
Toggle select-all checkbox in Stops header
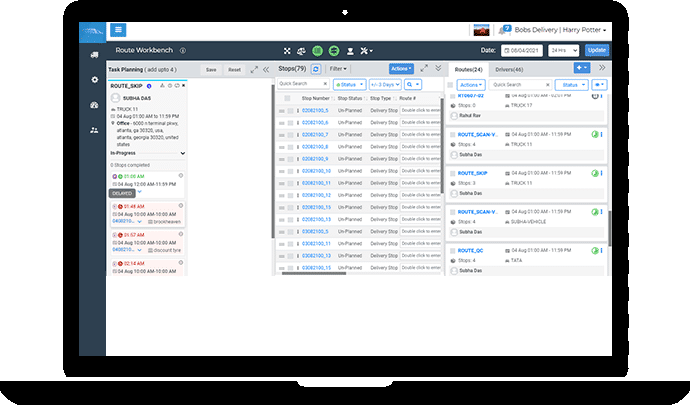[x=287, y=99]
